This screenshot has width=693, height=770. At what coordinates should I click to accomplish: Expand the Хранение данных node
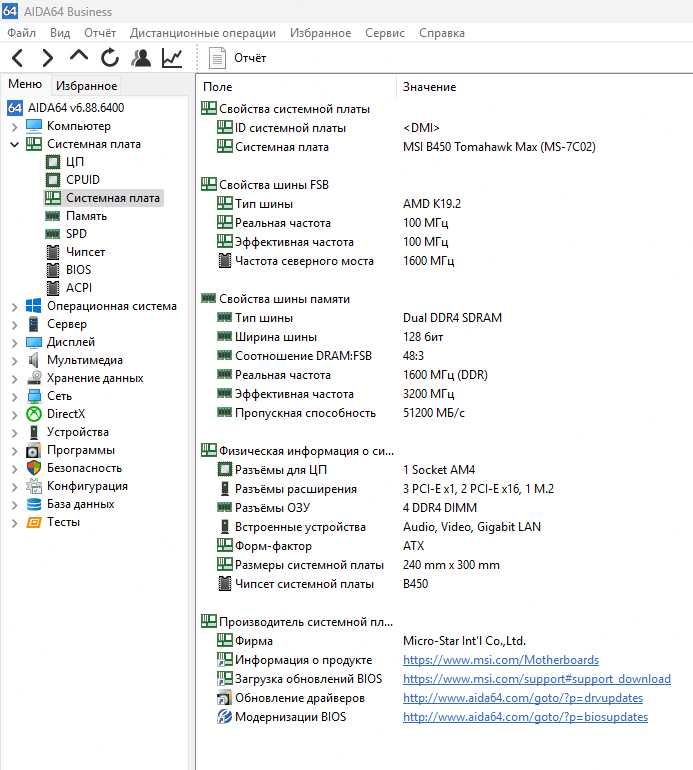[x=14, y=379]
